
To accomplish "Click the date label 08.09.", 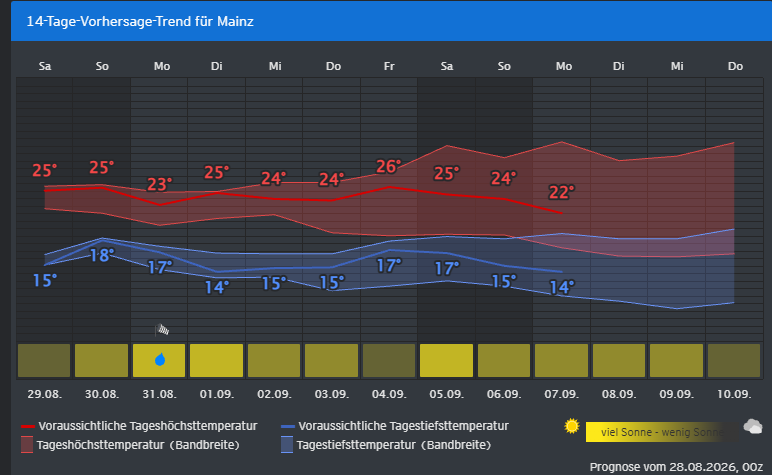I will [x=619, y=394].
